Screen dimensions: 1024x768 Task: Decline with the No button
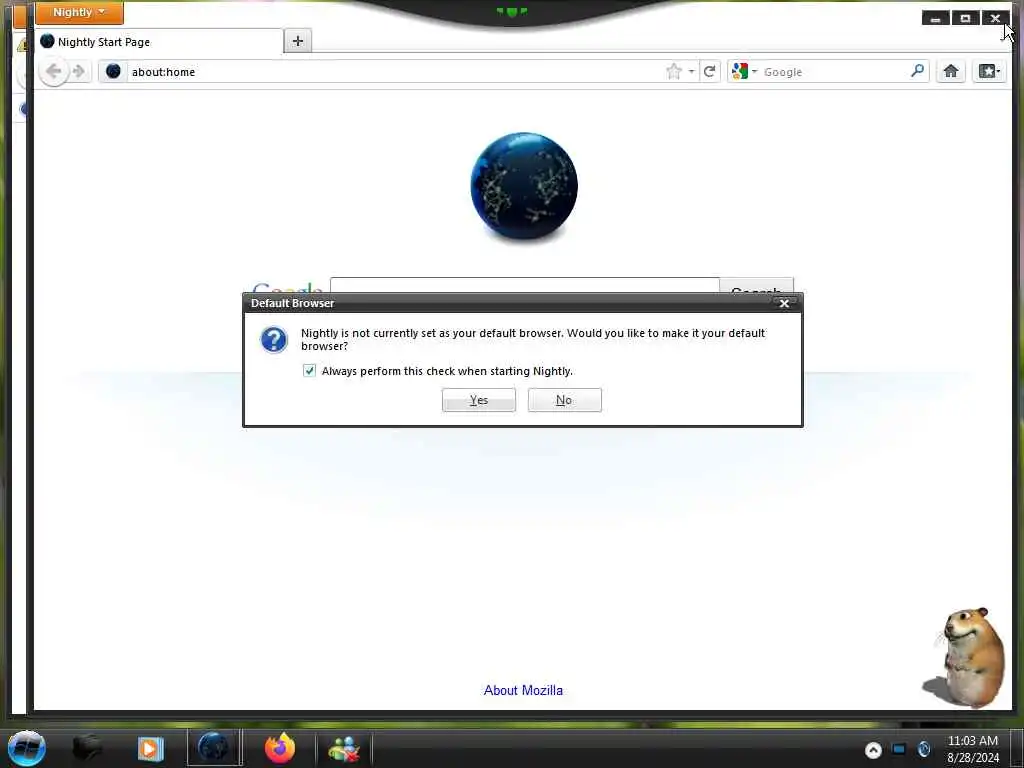tap(564, 400)
